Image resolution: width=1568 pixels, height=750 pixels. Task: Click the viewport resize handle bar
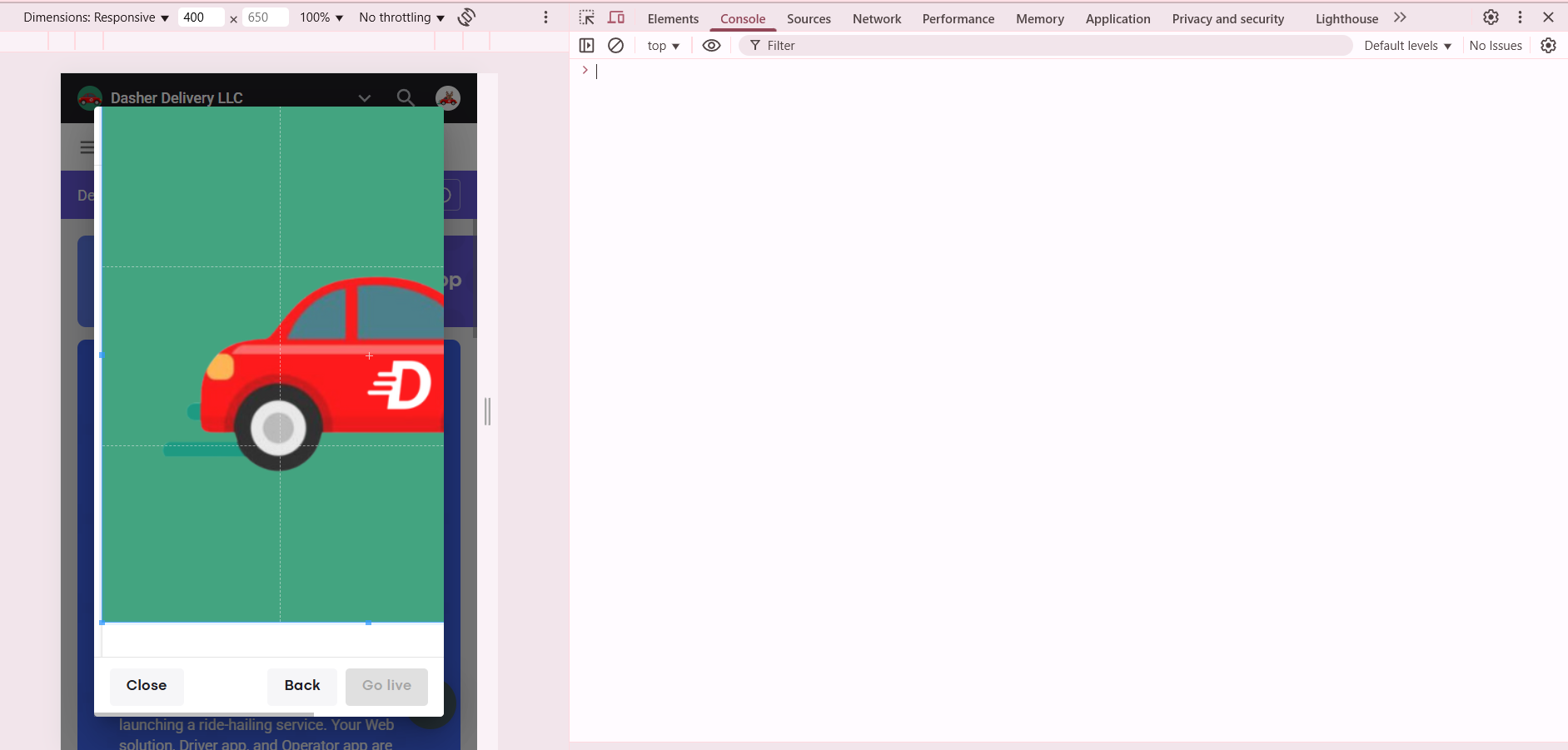point(488,411)
